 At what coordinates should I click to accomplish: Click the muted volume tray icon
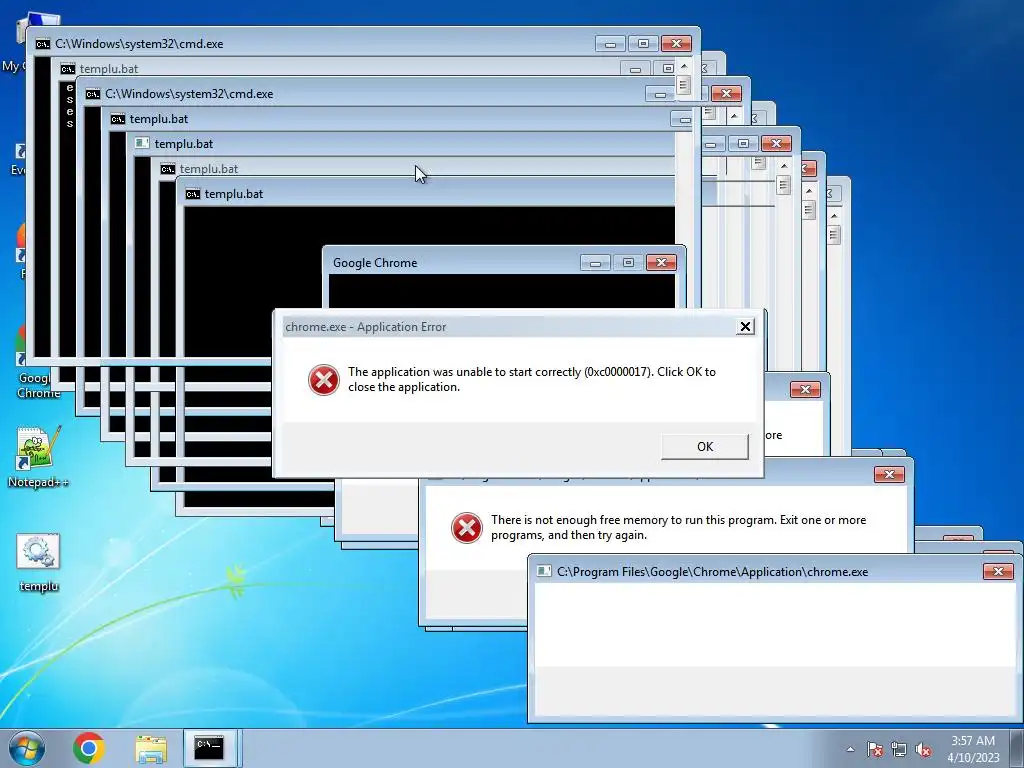pyautogui.click(x=923, y=749)
